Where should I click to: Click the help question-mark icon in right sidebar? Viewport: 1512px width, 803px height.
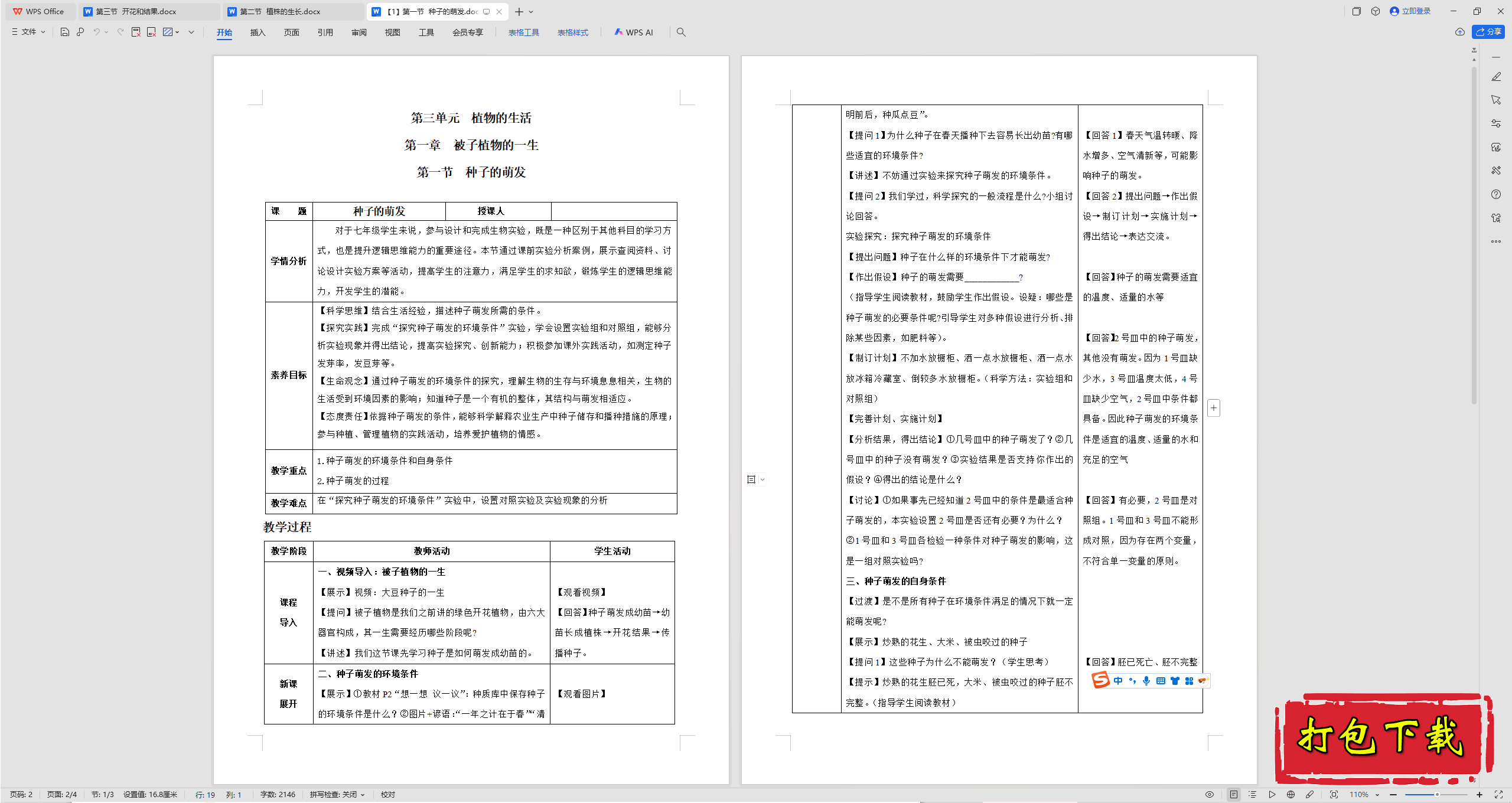(1496, 194)
